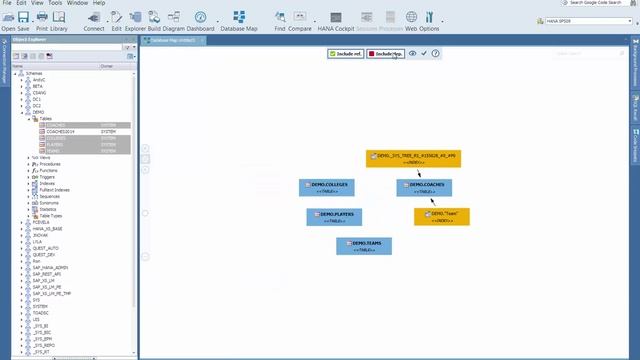Click the Google Code Search box

(x=596, y=3)
